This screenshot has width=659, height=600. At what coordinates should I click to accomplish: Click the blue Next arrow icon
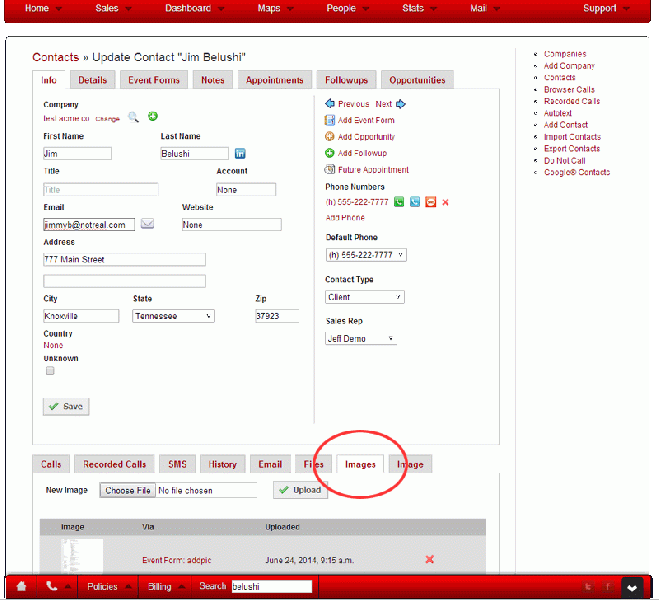click(x=401, y=104)
